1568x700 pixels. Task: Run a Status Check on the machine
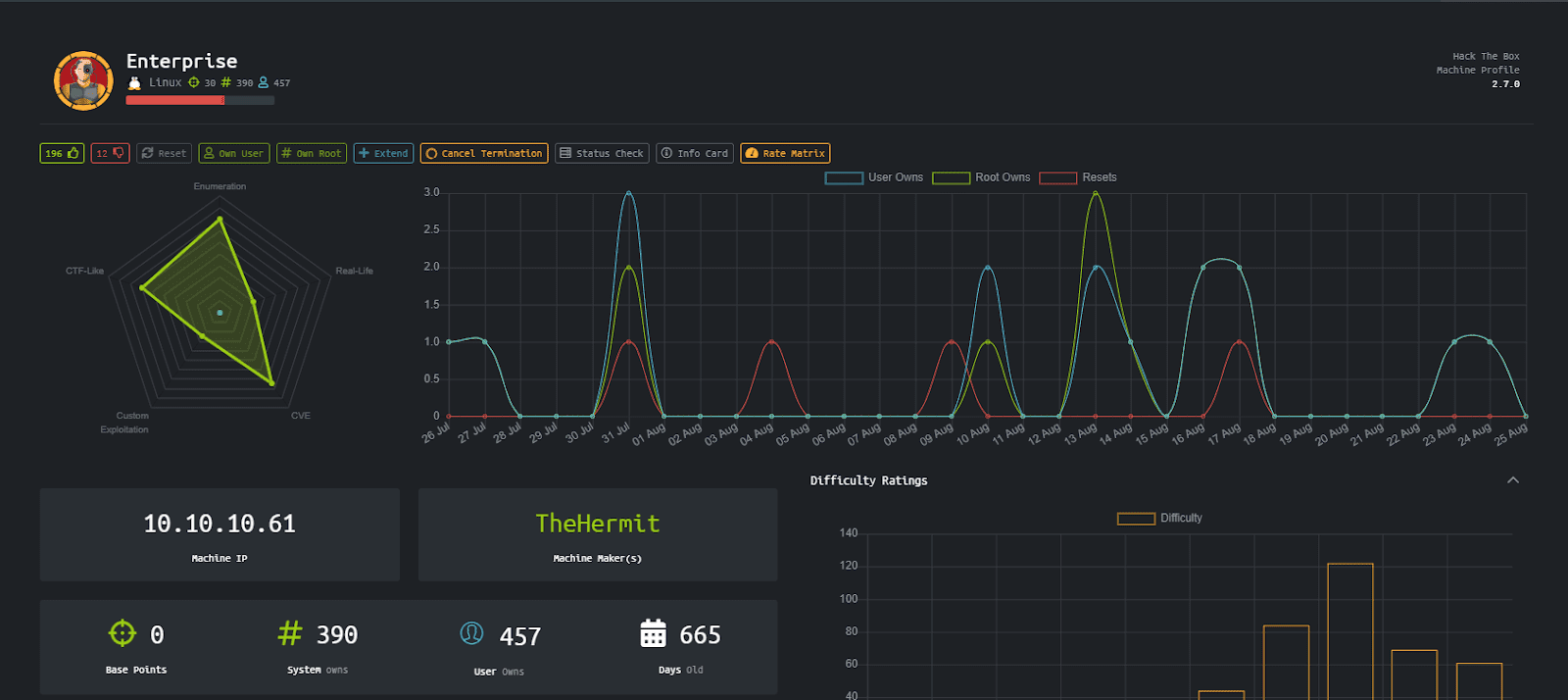pos(602,153)
